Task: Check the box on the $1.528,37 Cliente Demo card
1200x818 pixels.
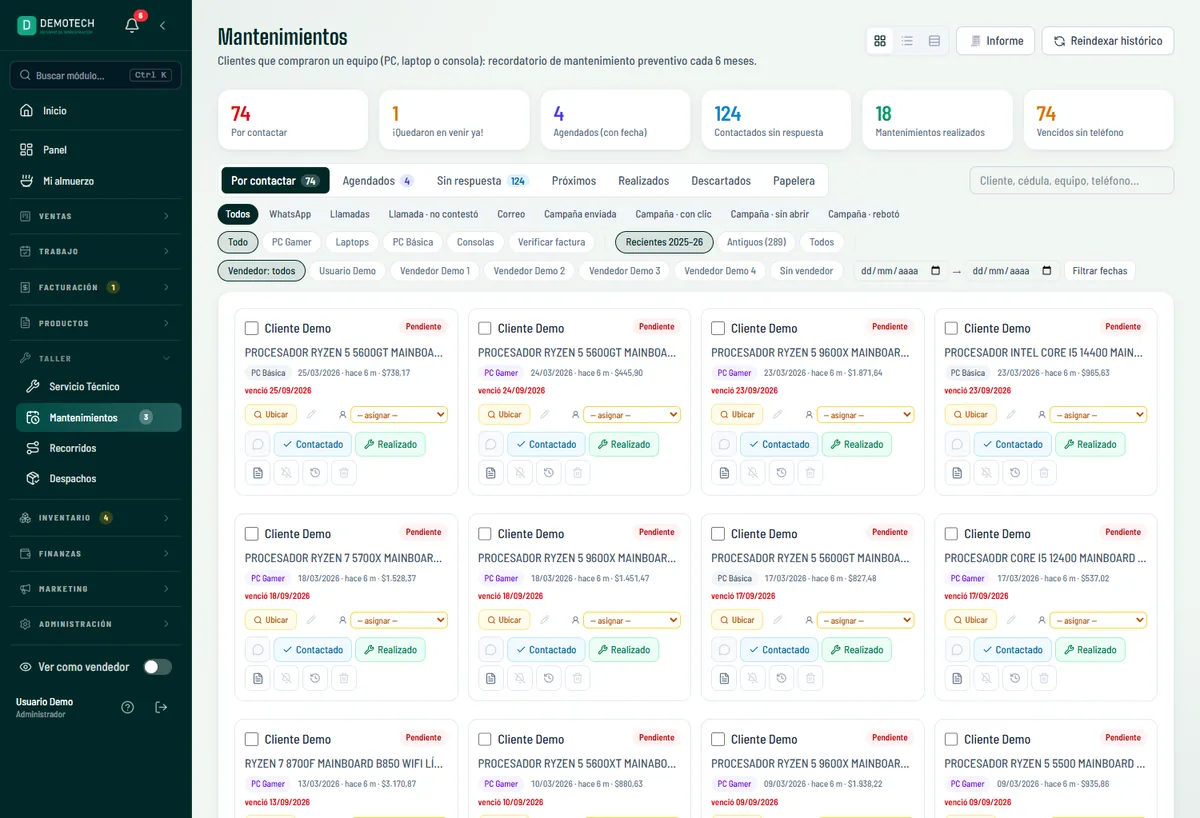Action: pyautogui.click(x=252, y=534)
